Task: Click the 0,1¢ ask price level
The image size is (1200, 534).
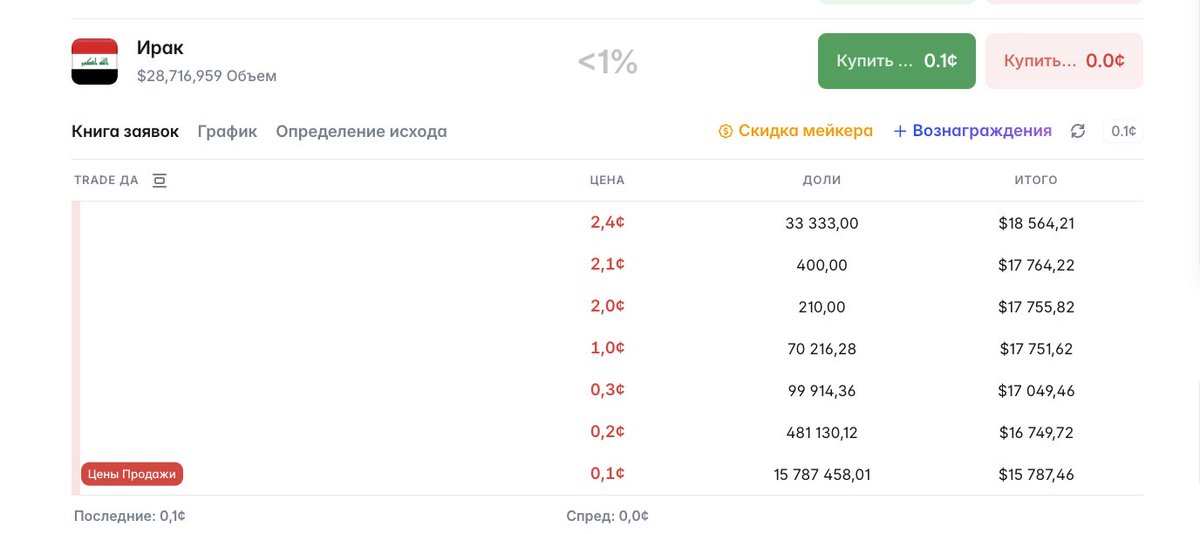Action: [x=608, y=474]
